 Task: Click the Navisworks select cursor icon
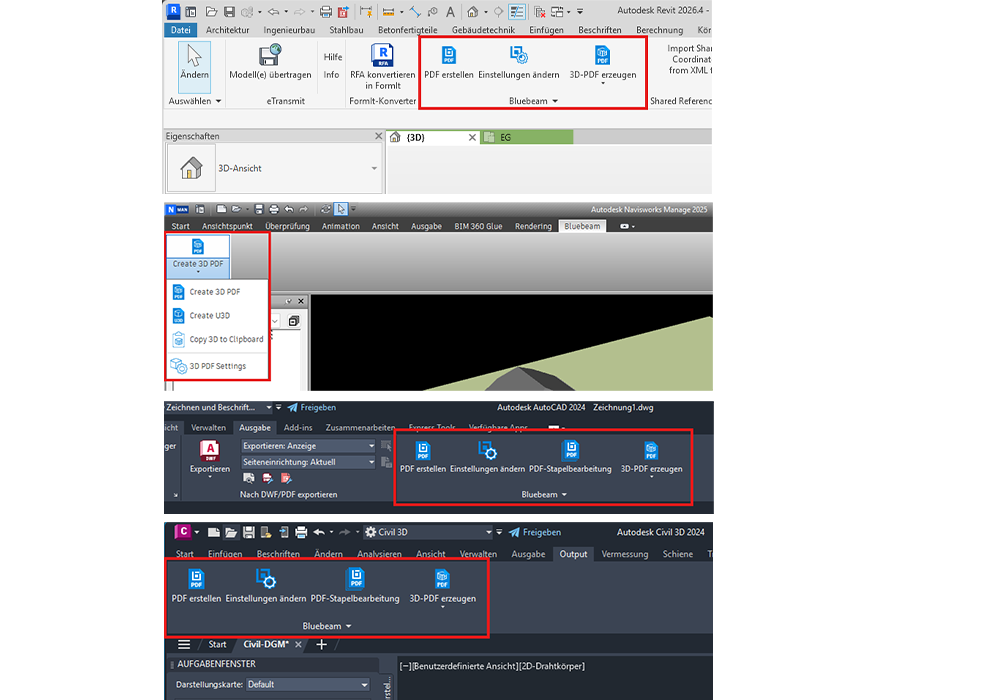(341, 209)
